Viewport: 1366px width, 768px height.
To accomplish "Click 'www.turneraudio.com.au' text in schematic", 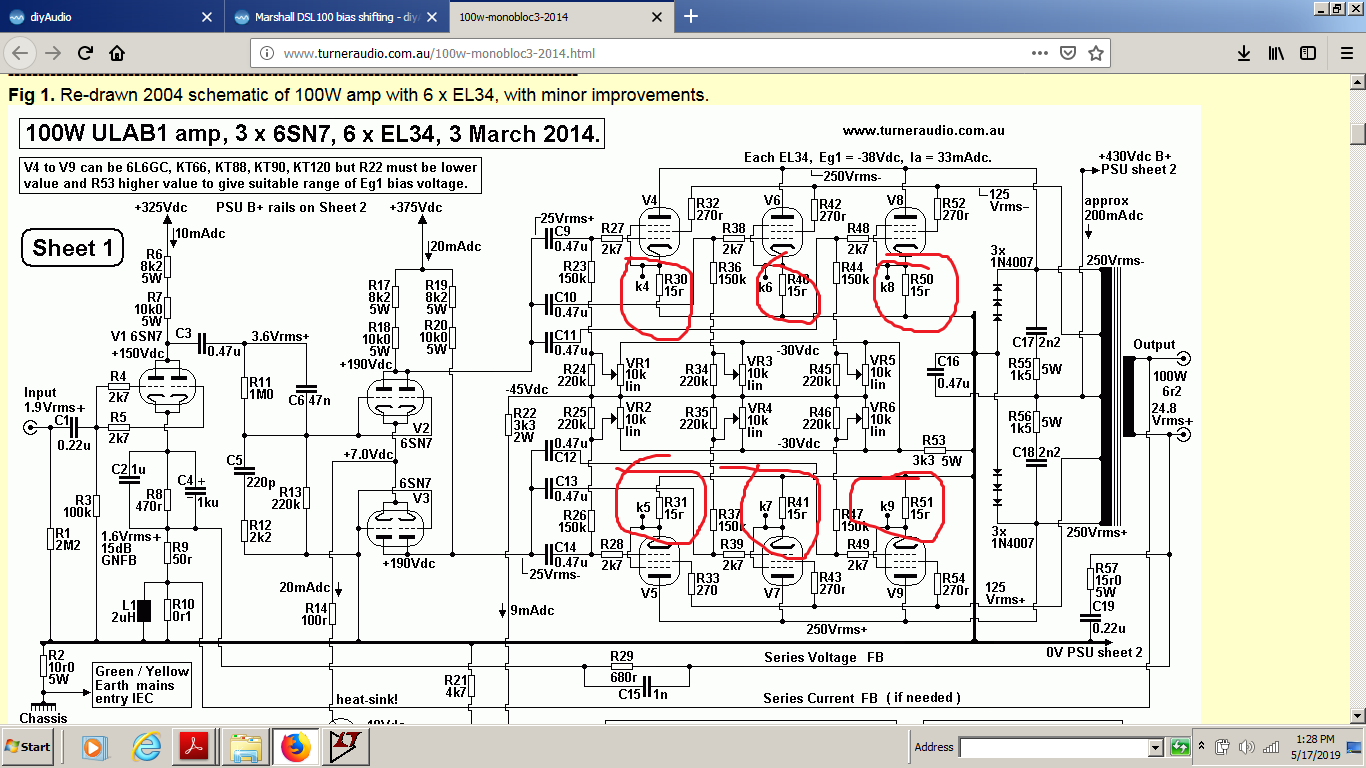I will click(923, 130).
